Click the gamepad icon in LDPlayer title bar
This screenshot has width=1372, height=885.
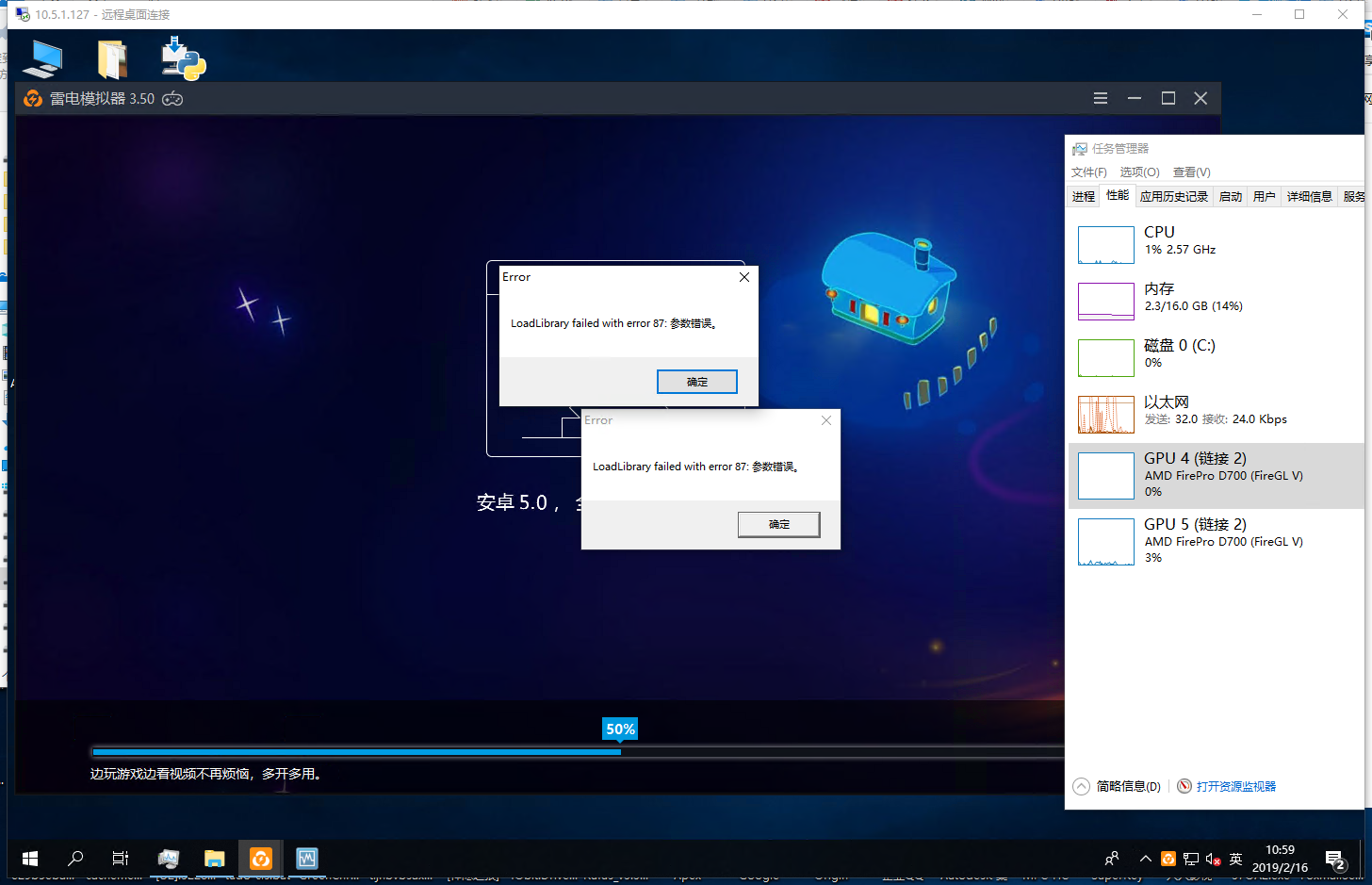(172, 99)
